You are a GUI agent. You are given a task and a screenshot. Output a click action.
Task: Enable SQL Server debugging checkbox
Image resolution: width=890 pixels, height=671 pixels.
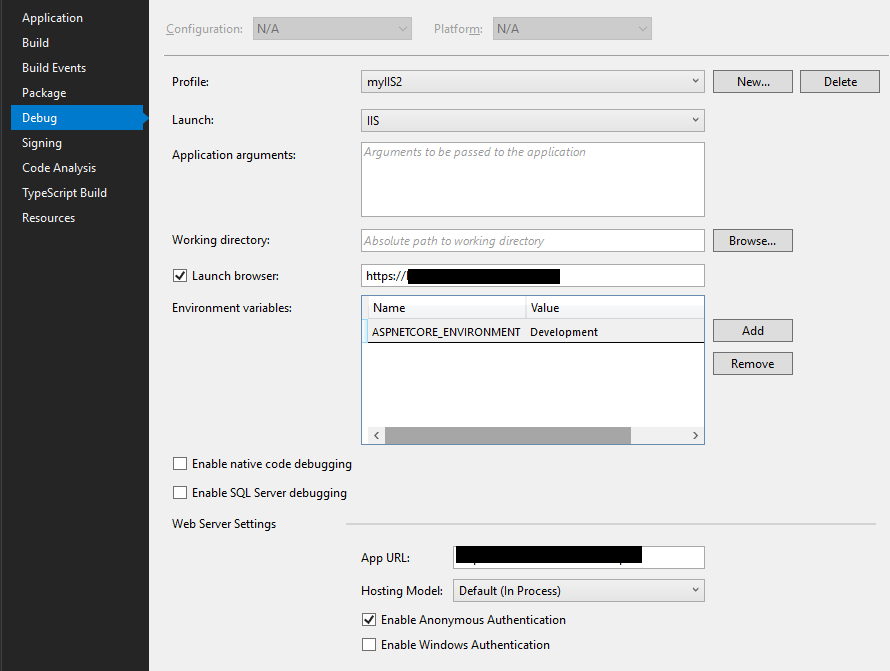180,493
